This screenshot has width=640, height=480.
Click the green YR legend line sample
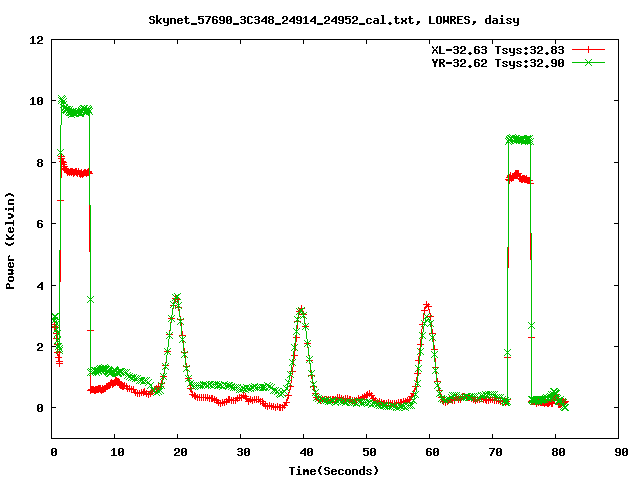(x=588, y=62)
